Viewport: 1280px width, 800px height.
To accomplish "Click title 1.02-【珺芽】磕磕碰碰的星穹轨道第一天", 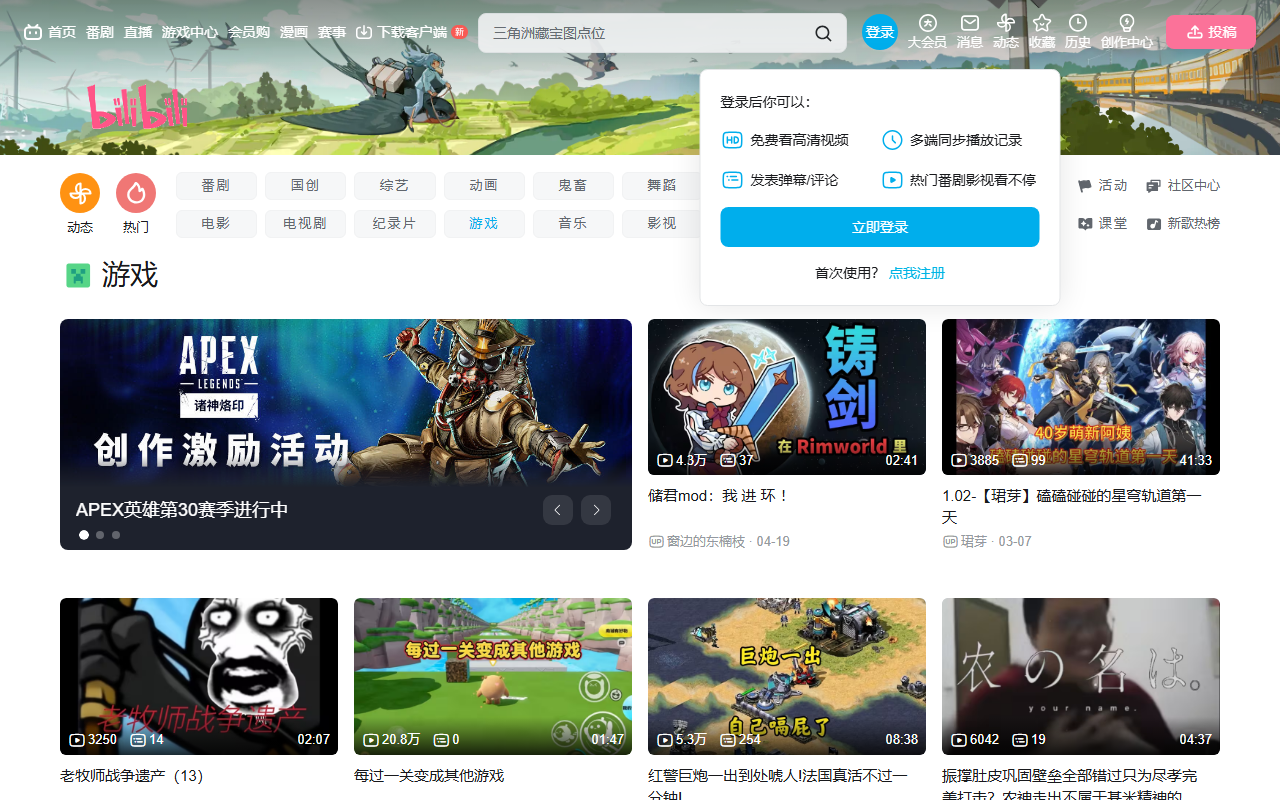I will click(x=1072, y=507).
